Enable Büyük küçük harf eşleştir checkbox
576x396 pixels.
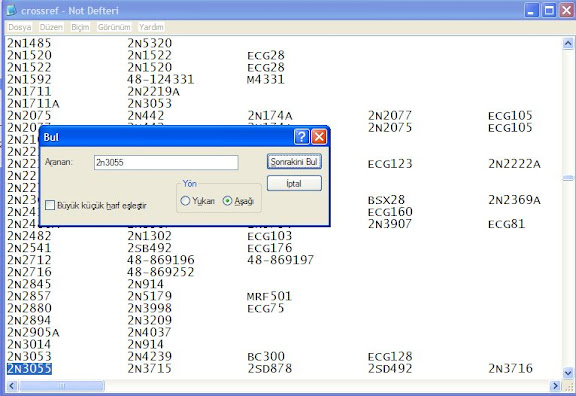[x=50, y=205]
